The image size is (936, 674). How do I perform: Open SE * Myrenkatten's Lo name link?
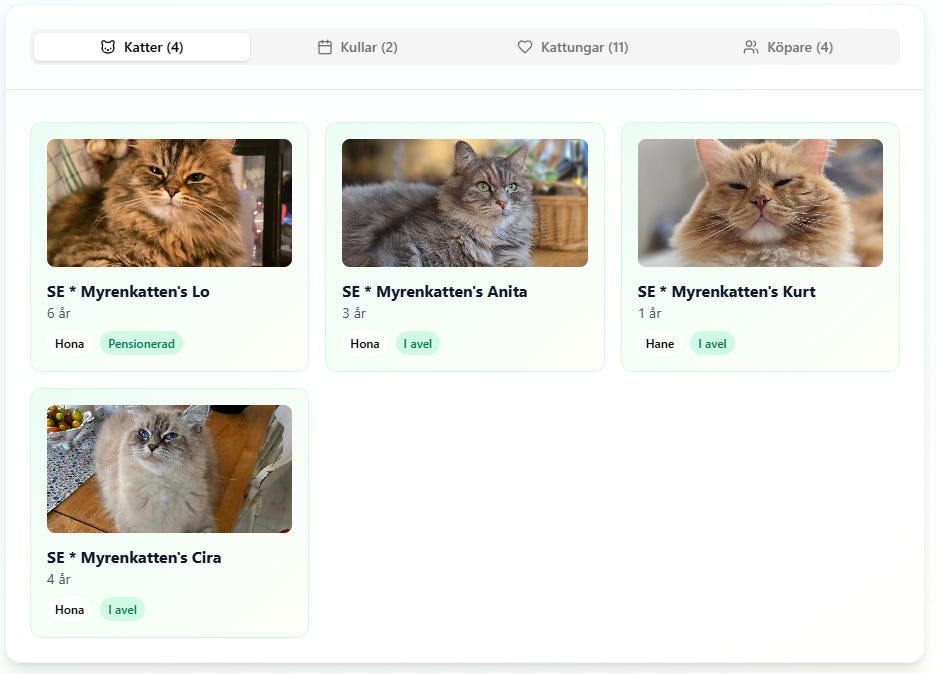[128, 292]
